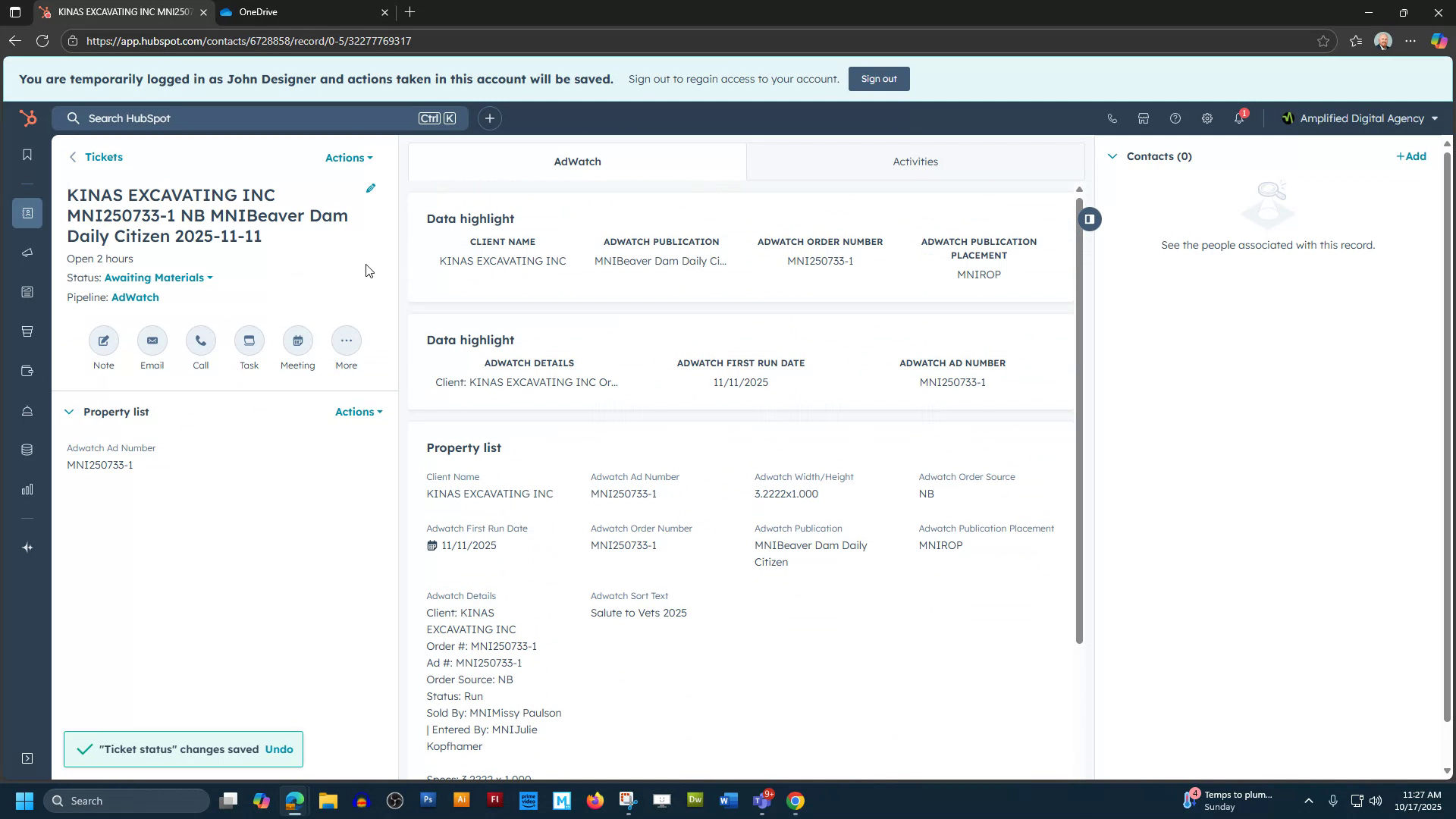
Task: Open the More actions icon
Action: 346,340
